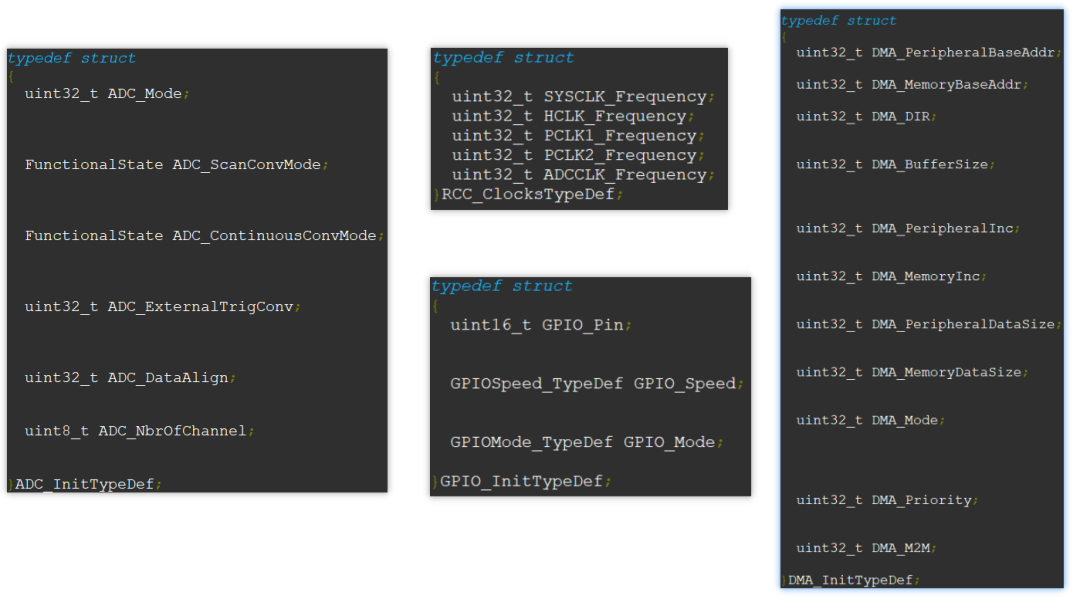Click the ADCCLK_Frequency field
1080x599 pixels.
tap(582, 174)
